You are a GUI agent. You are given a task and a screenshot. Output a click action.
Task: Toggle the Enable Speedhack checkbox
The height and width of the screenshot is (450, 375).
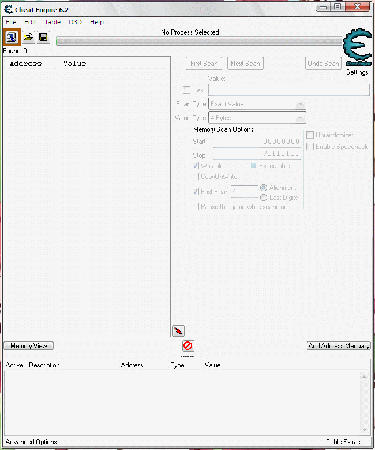click(310, 147)
